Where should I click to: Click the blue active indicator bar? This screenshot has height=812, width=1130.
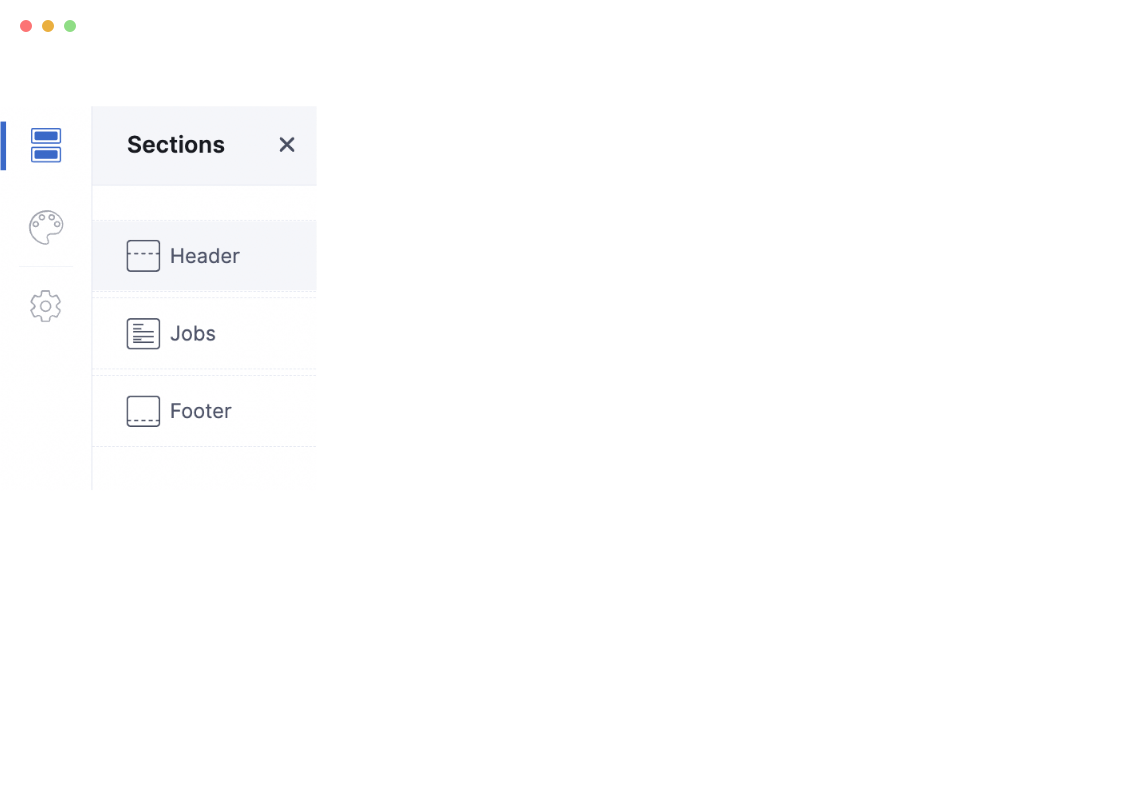tap(3, 145)
